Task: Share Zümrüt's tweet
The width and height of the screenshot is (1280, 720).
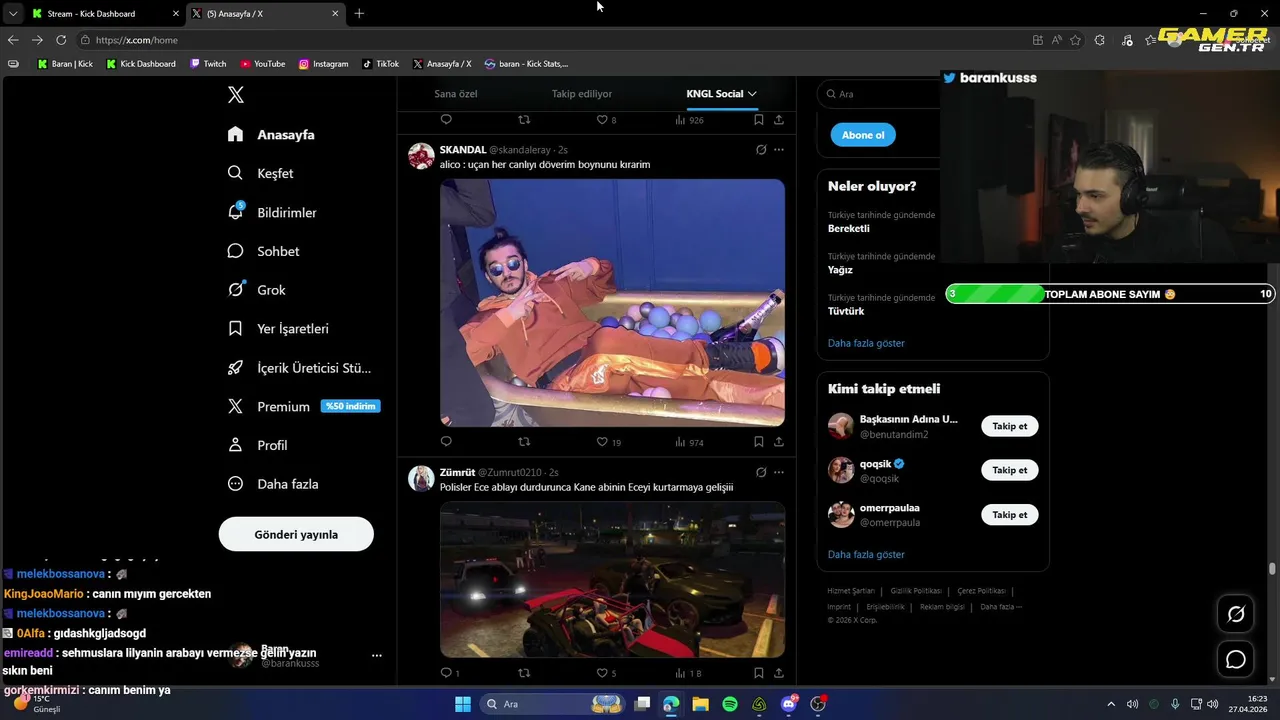Action: pos(779,673)
